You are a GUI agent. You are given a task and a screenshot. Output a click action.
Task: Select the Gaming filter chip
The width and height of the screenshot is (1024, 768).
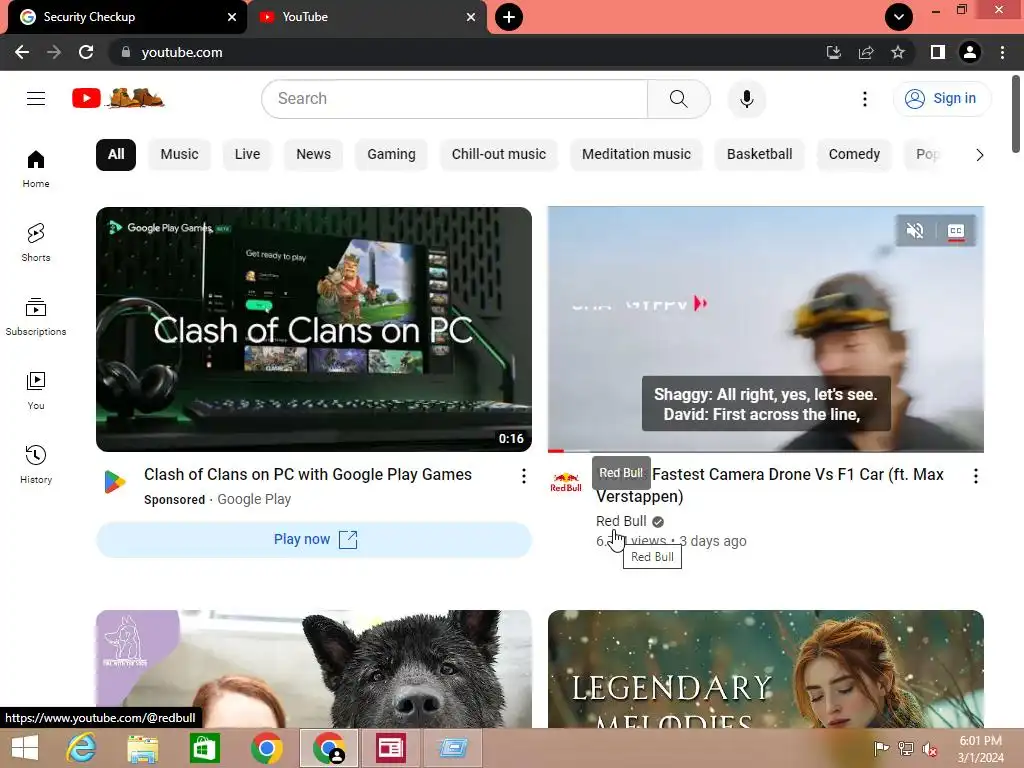(x=391, y=155)
